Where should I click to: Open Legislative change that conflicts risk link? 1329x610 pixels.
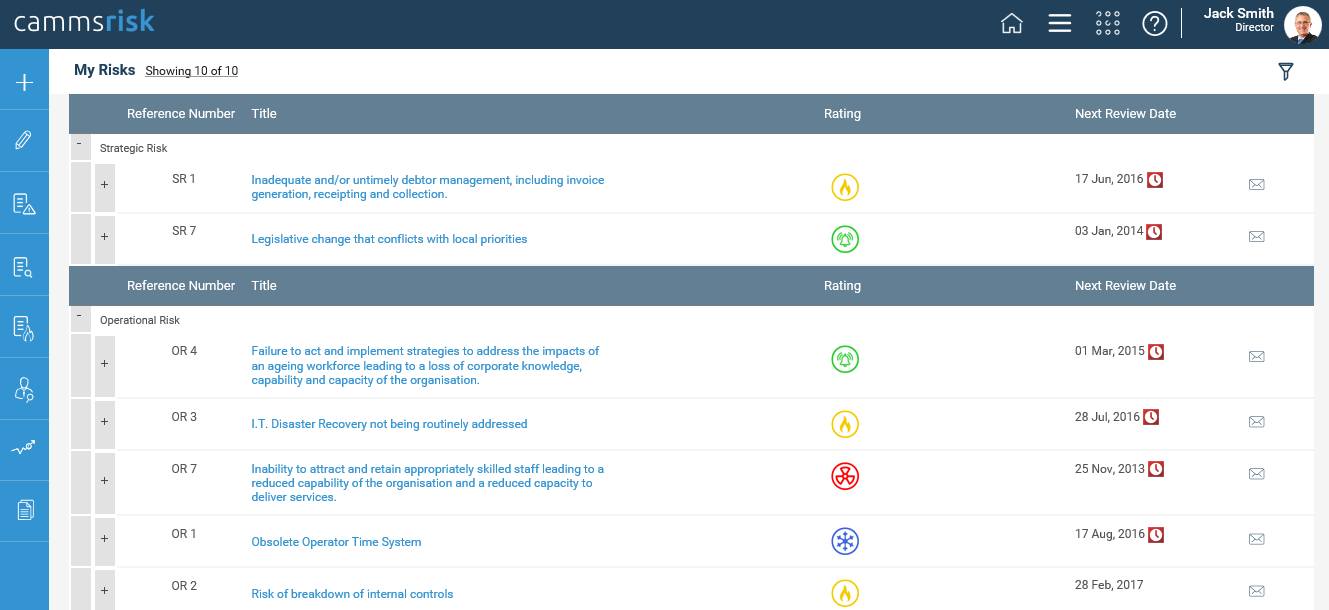click(x=389, y=239)
